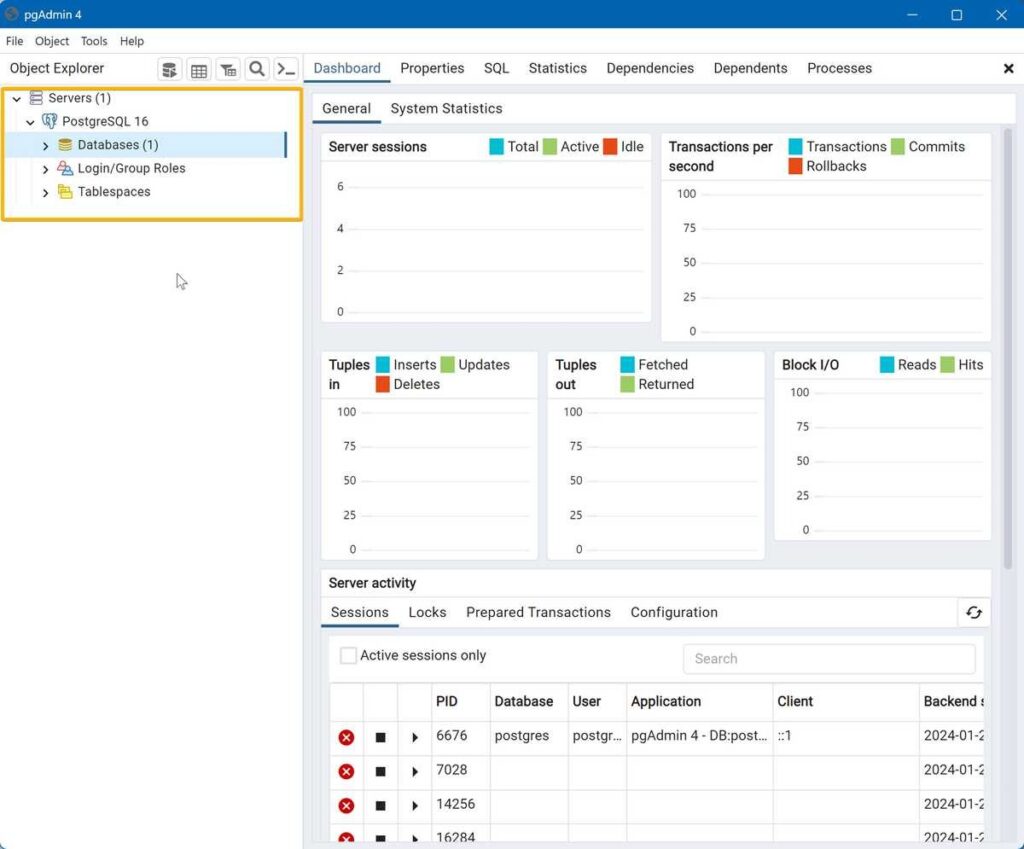Select the Databases (1) tree item
This screenshot has width=1024, height=849.
tap(118, 144)
